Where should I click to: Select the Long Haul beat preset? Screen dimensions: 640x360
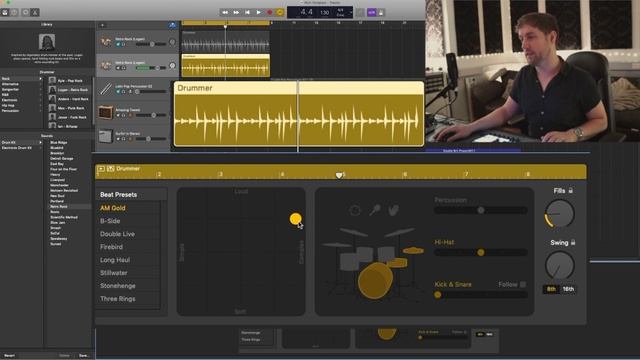point(115,260)
